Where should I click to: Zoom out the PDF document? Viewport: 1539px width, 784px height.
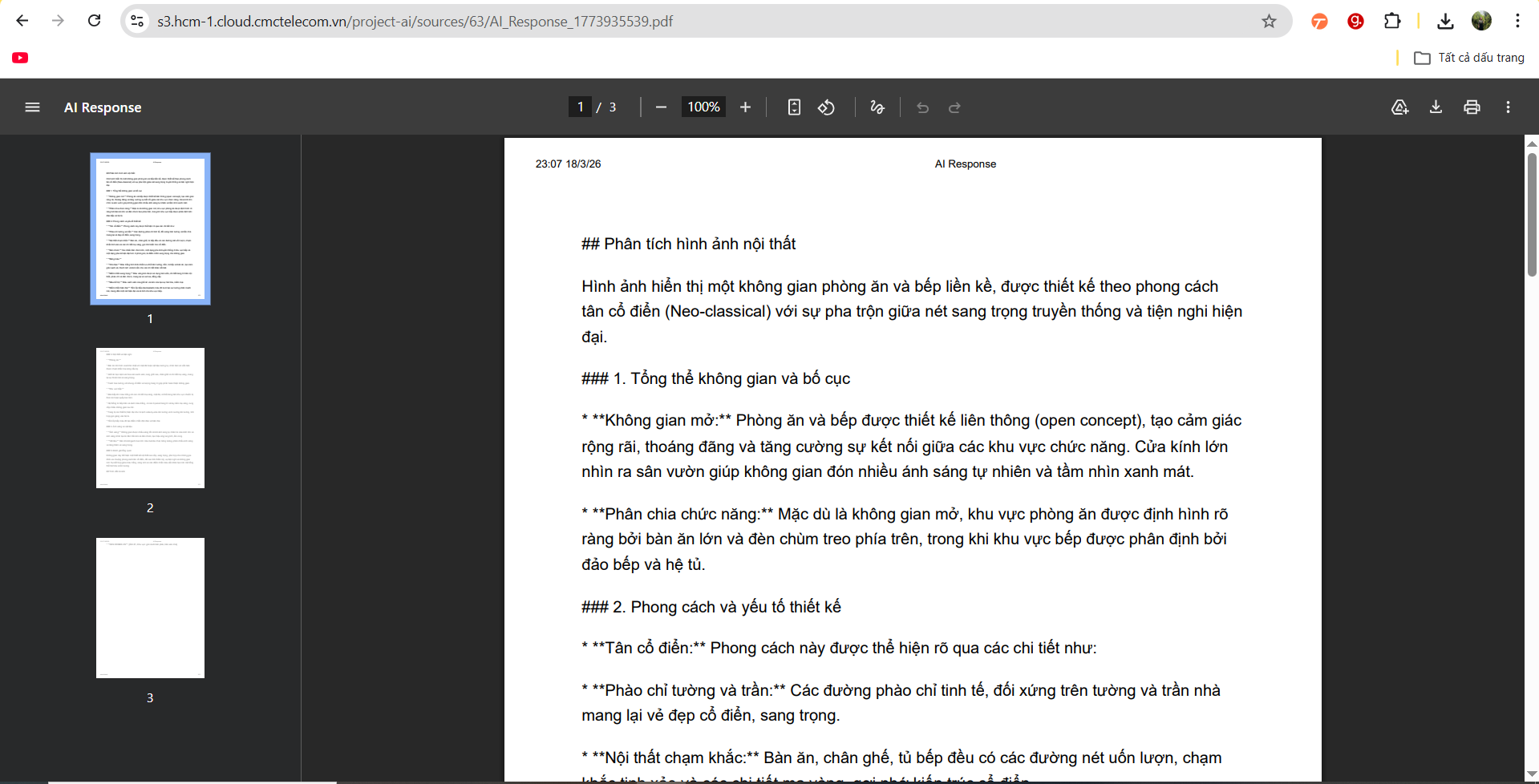pos(661,107)
